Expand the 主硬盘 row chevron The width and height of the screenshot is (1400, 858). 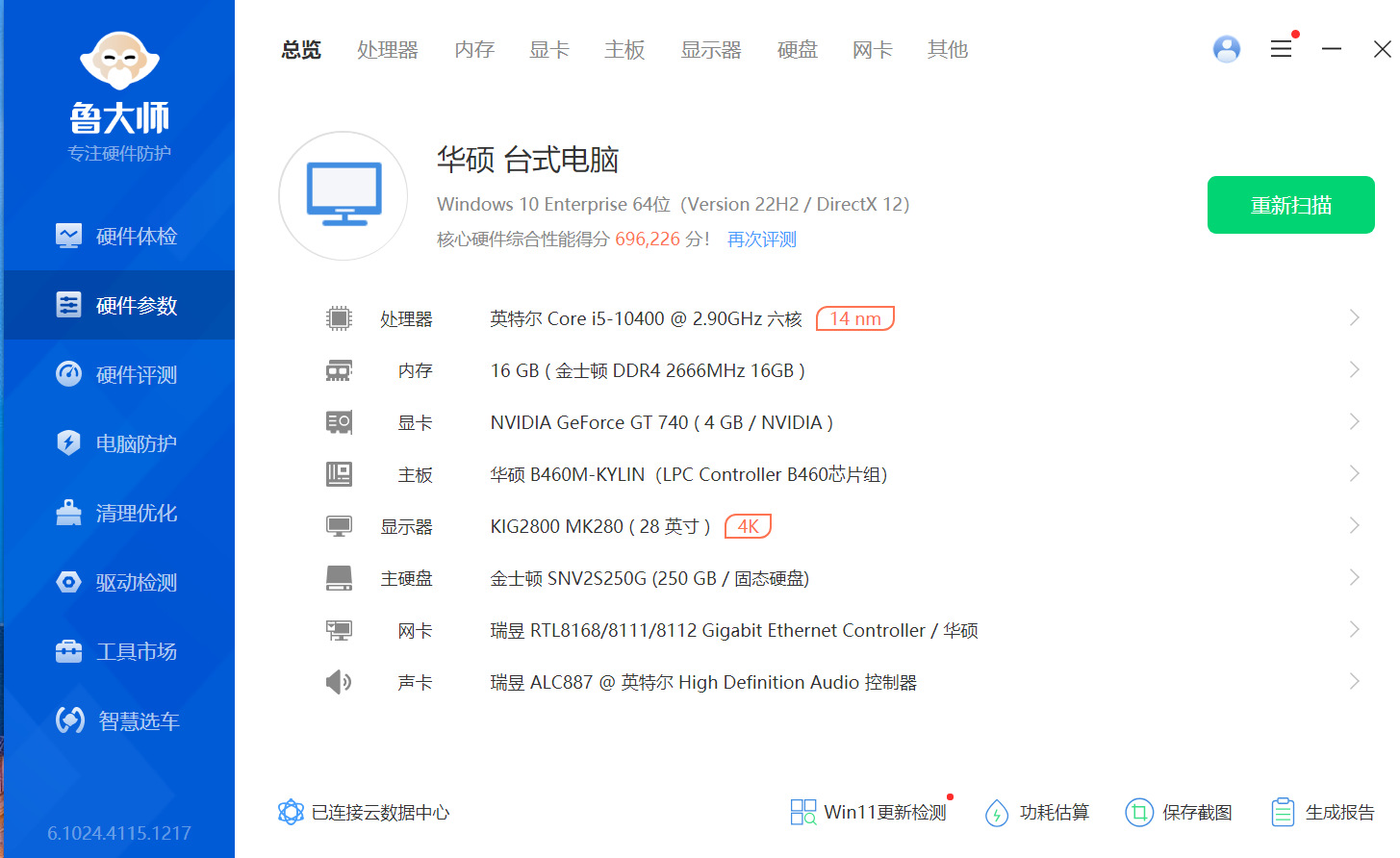[x=1354, y=578]
